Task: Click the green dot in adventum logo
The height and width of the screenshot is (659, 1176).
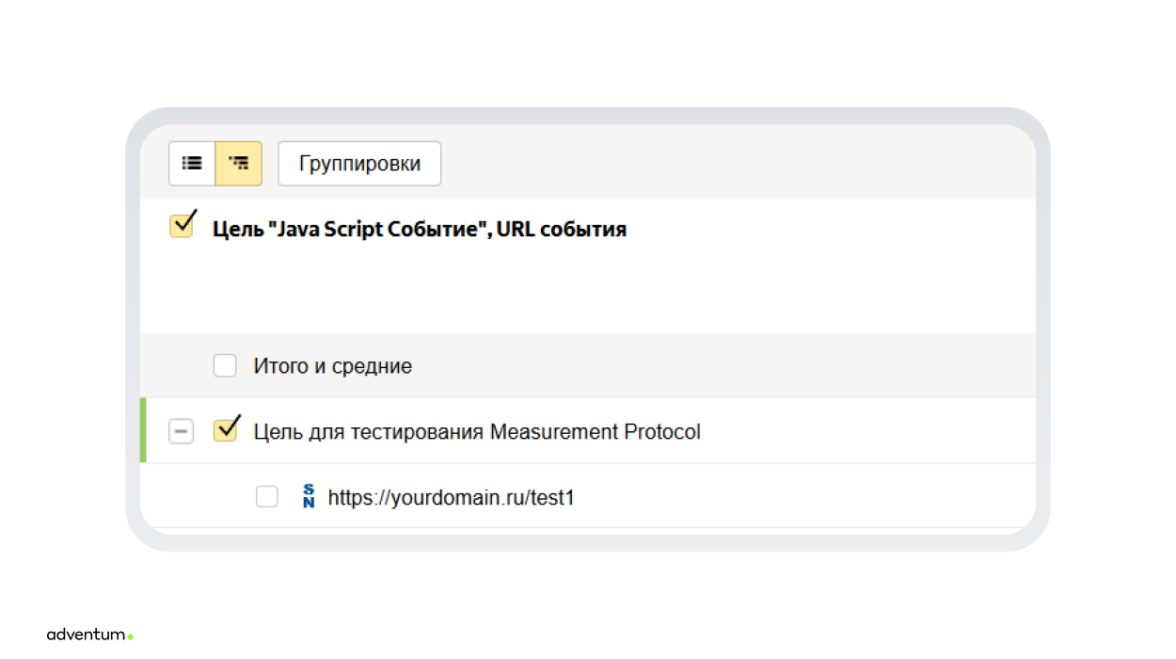Action: (x=130, y=636)
